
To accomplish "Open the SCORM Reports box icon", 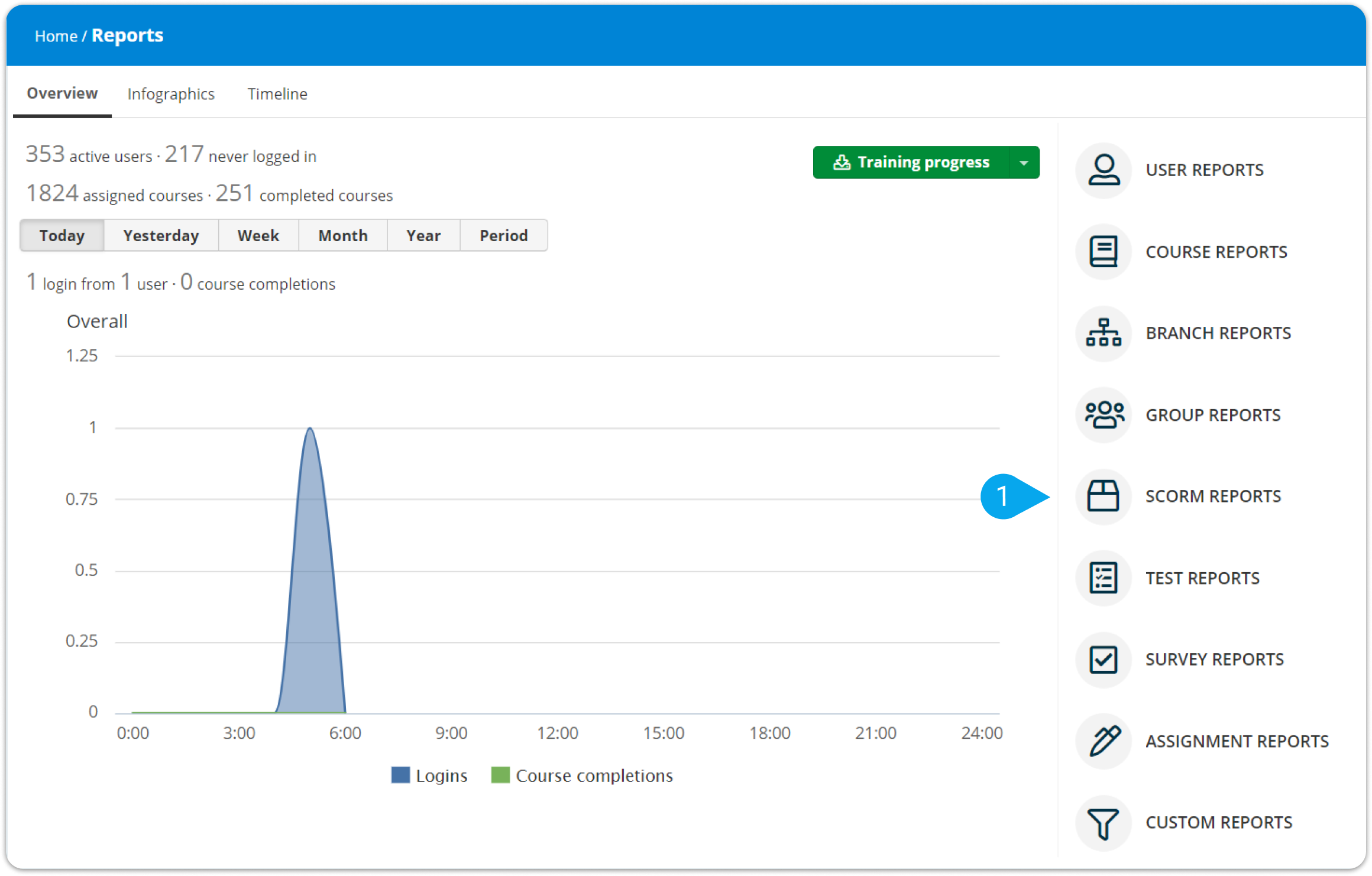I will pos(1103,497).
